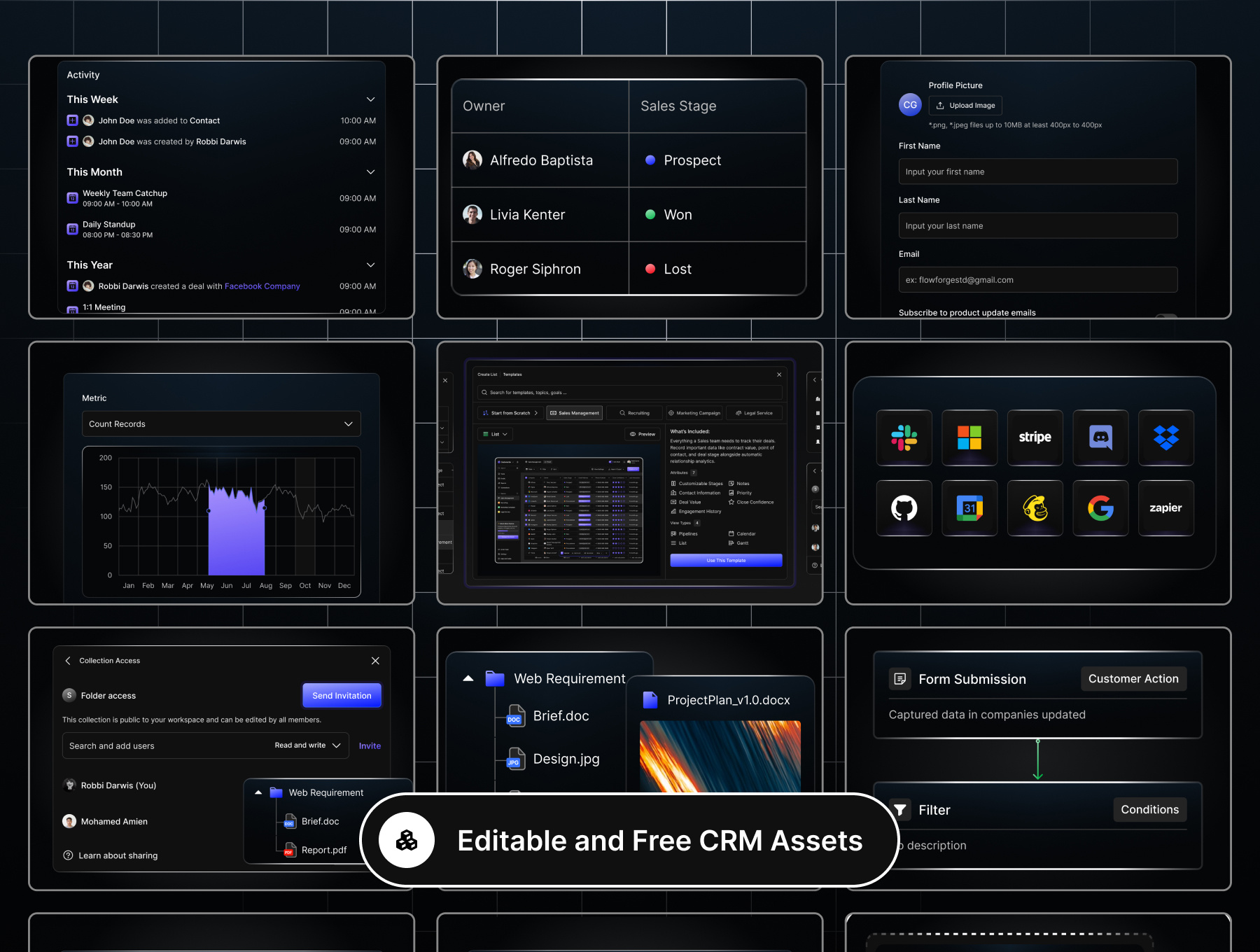Select the Recruiting template category

[x=634, y=413]
